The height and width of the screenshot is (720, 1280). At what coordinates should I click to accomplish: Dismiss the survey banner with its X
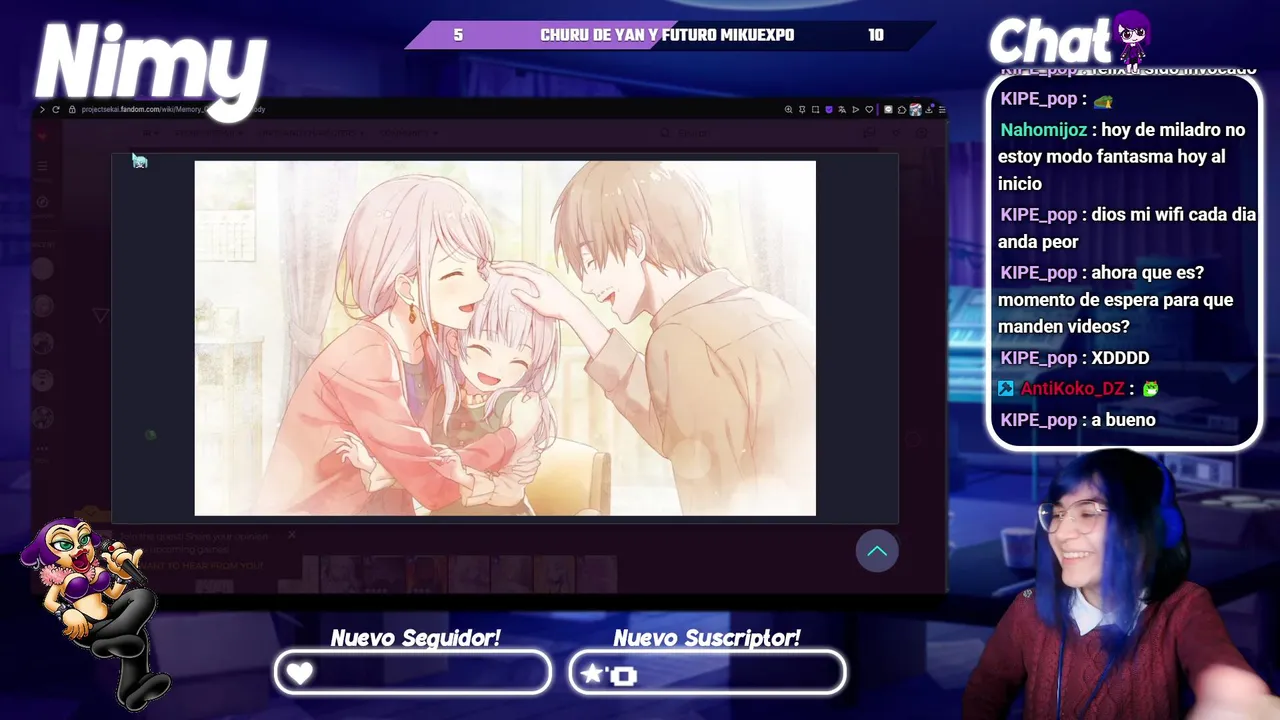click(292, 535)
